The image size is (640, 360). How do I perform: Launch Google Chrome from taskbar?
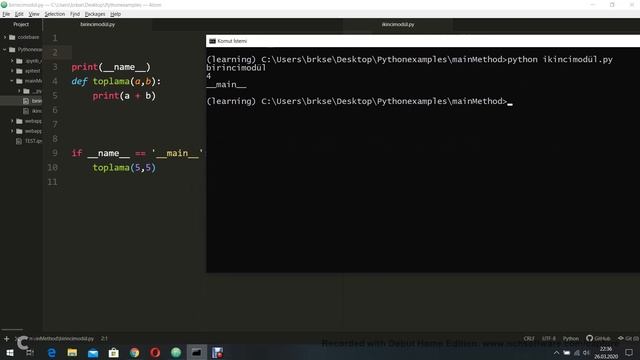135,353
